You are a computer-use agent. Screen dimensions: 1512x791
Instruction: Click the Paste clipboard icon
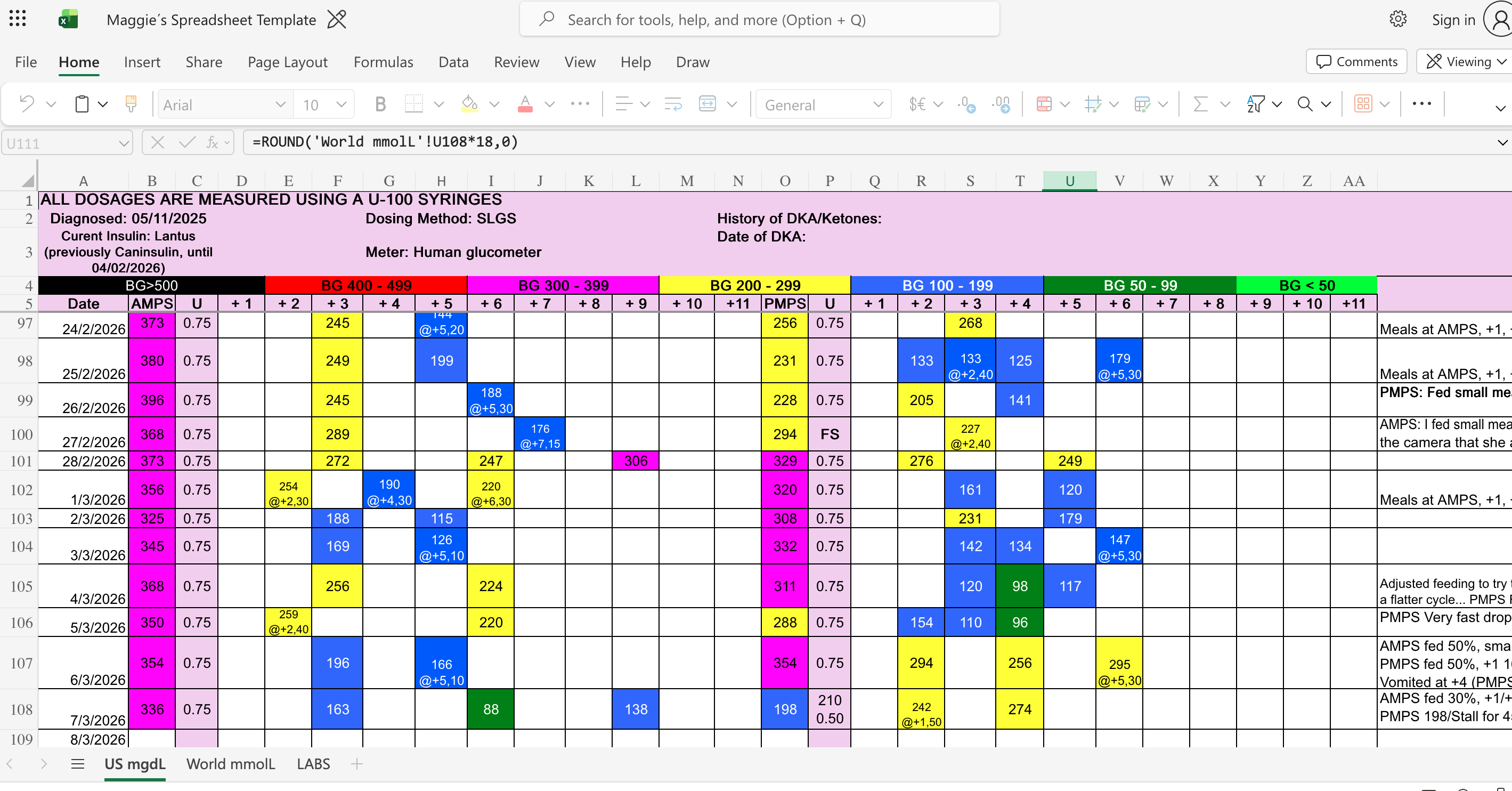click(x=82, y=104)
